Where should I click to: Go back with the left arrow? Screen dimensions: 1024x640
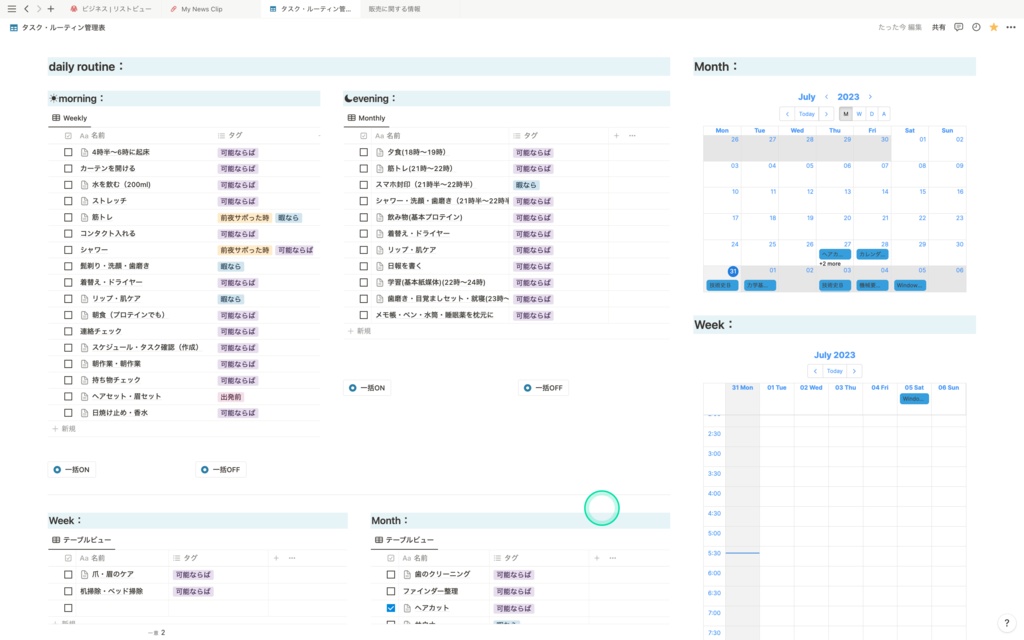[x=26, y=8]
